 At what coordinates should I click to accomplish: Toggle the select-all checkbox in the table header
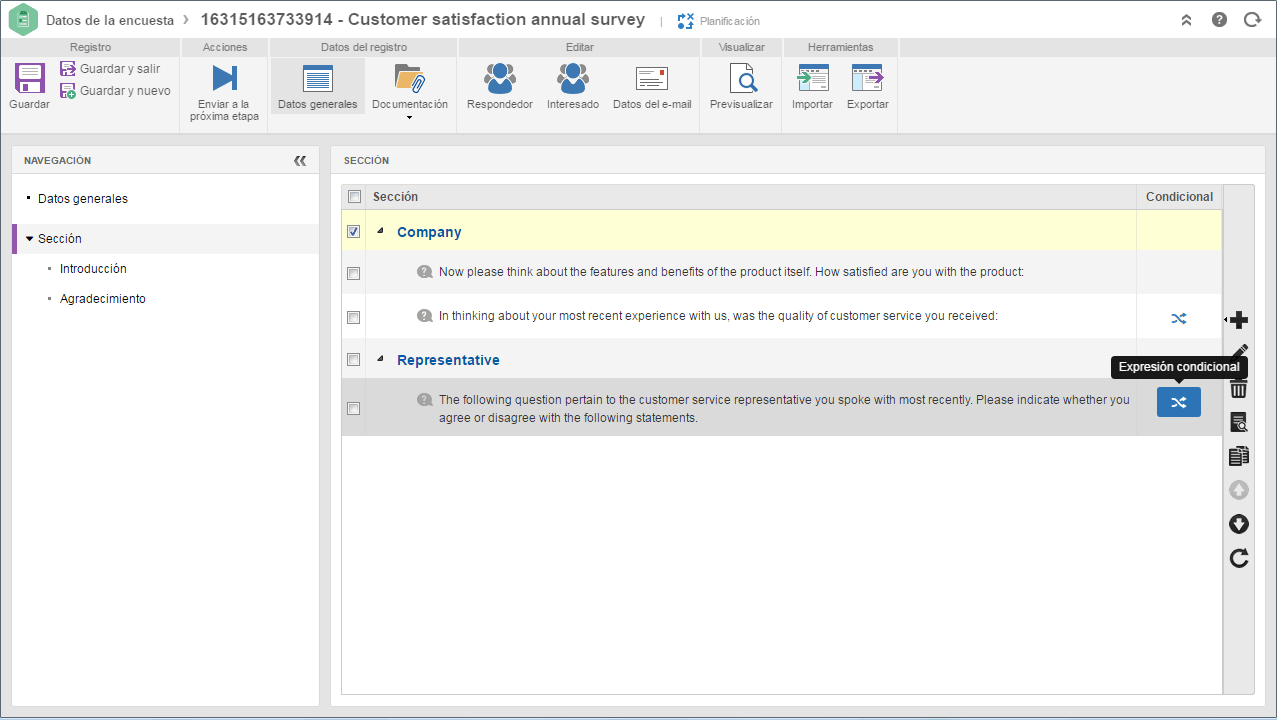(354, 197)
